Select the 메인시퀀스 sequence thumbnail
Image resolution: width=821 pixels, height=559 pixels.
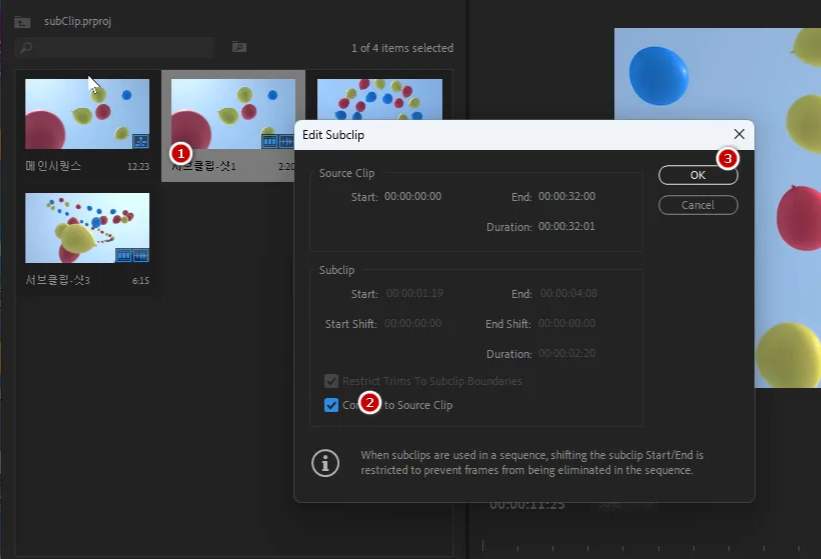coord(87,114)
